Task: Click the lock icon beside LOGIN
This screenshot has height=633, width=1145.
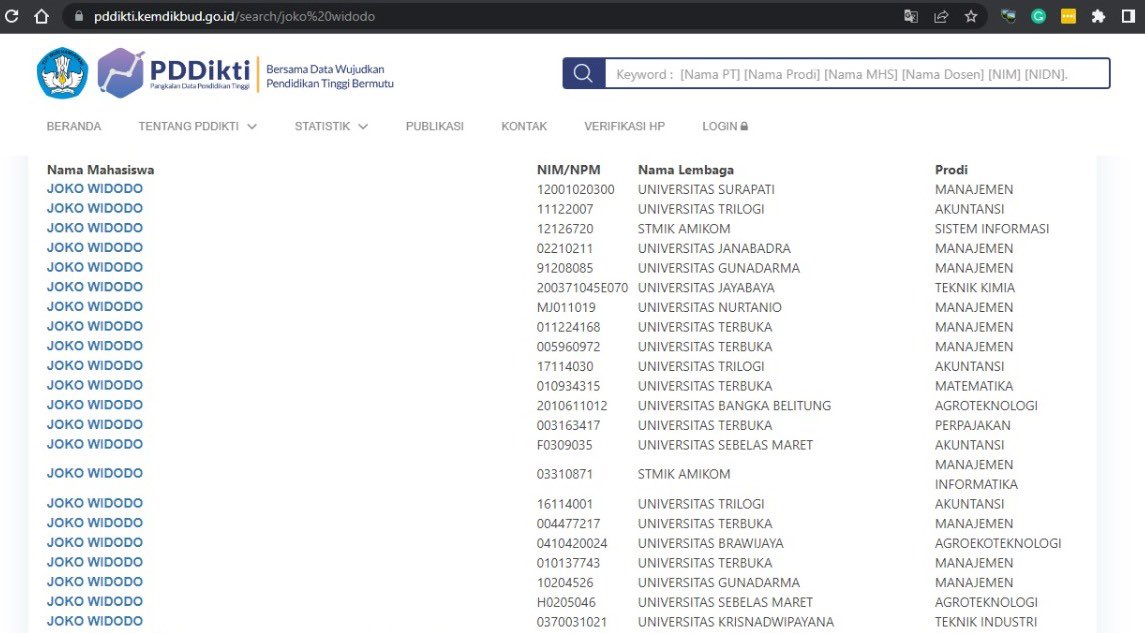Action: pos(744,126)
